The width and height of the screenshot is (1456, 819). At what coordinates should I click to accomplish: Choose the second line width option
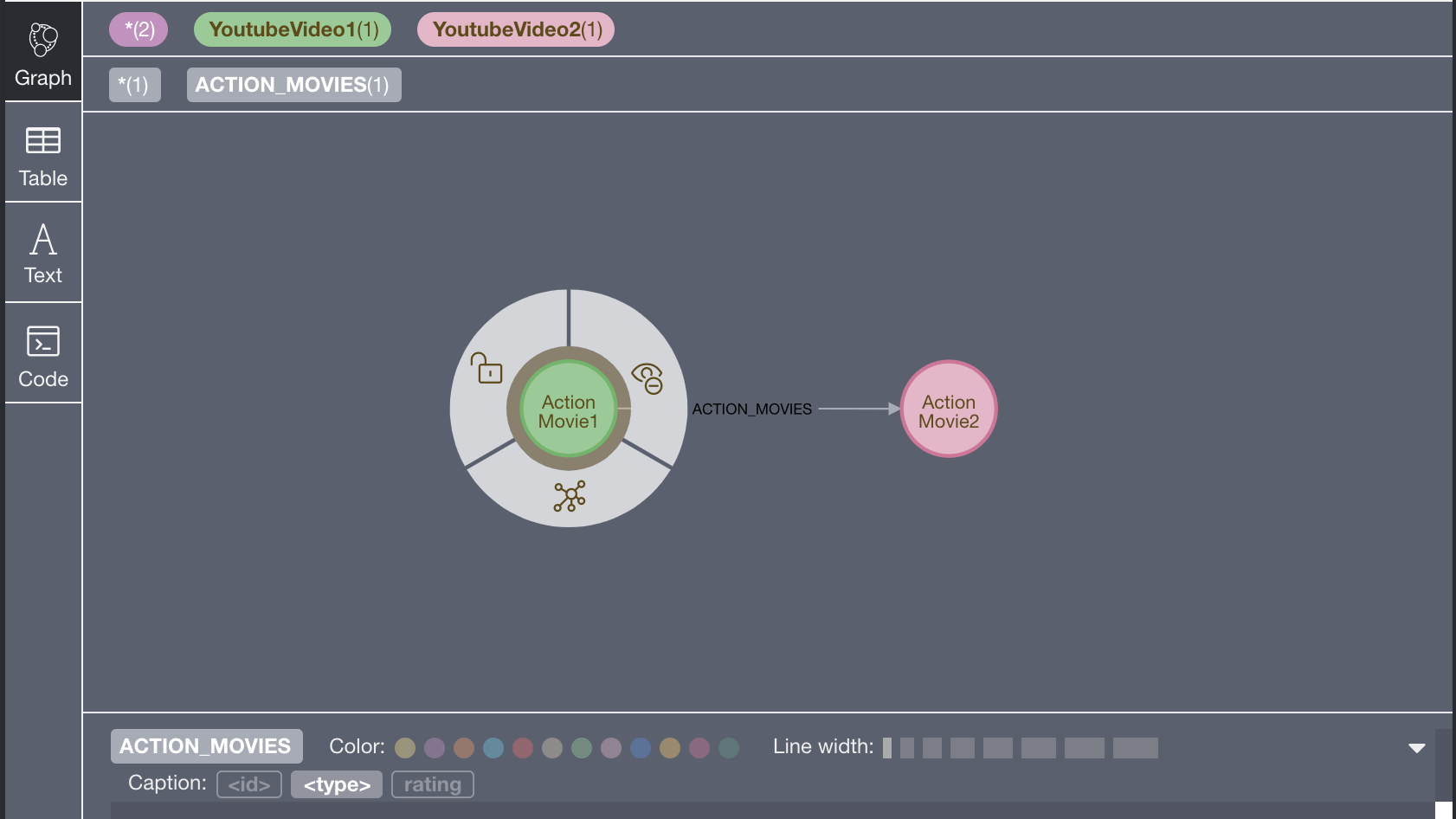907,748
